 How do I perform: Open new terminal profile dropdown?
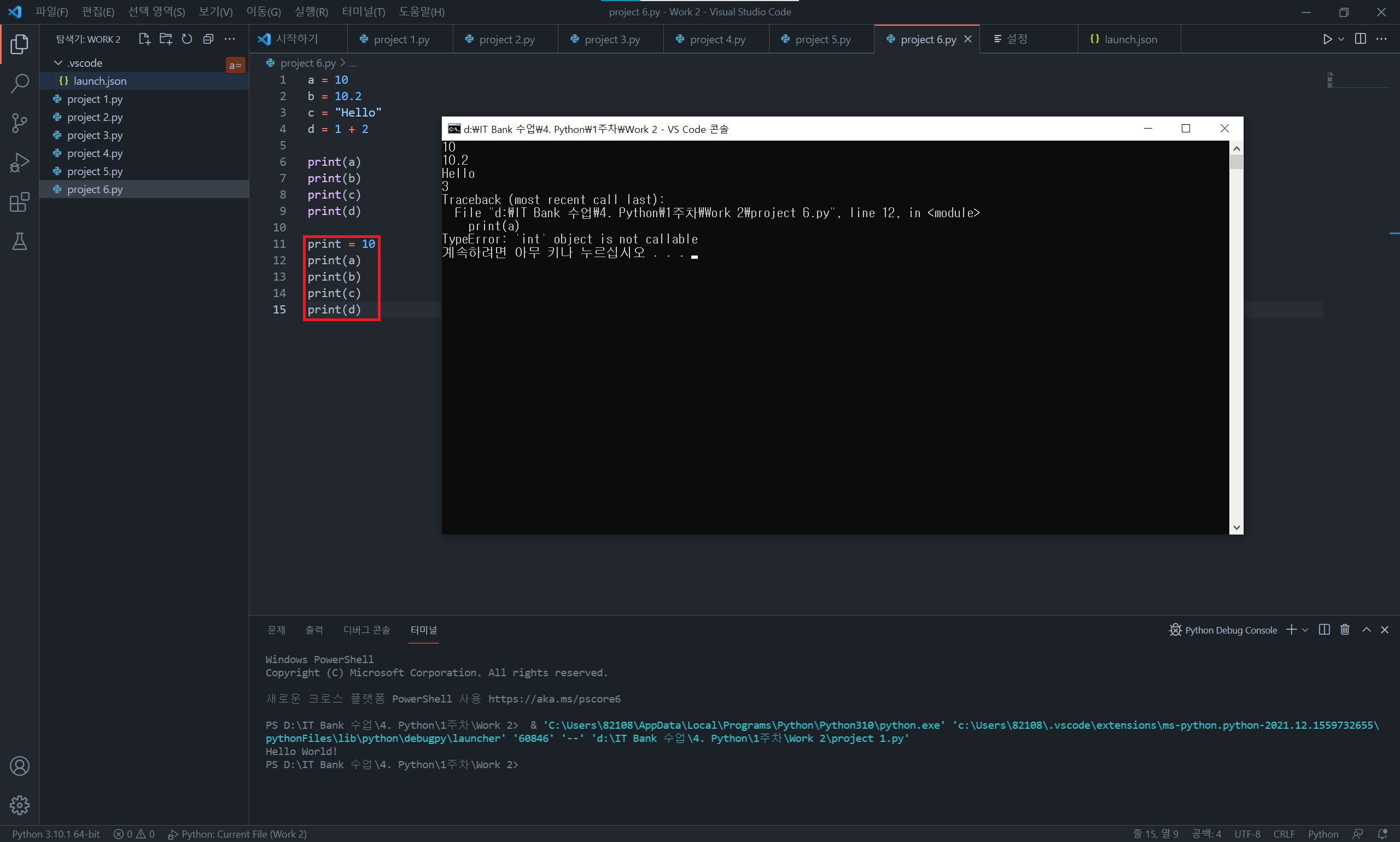[x=1305, y=630]
